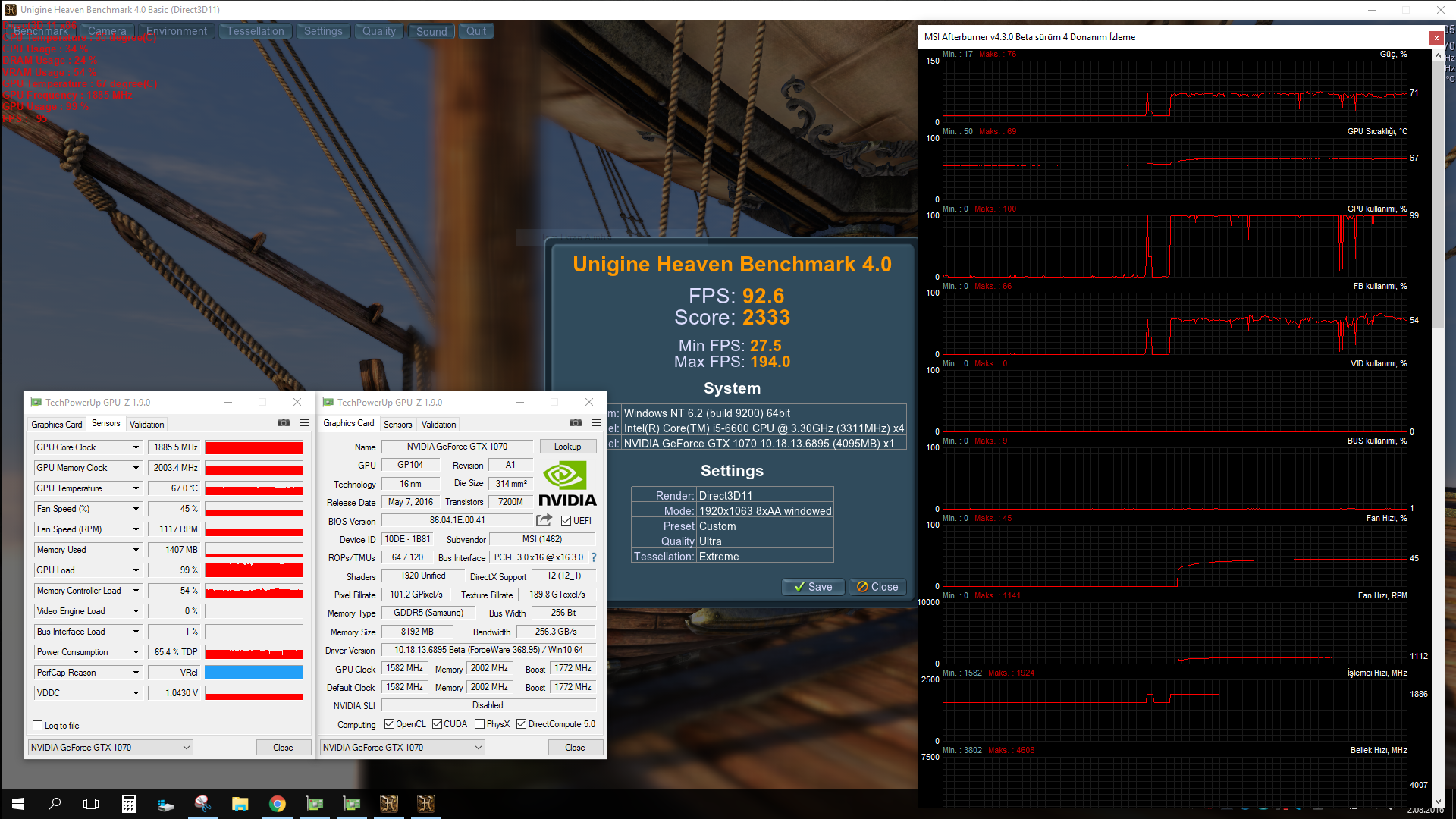Viewport: 1456px width, 819px height.
Task: Open the Heaven Environment menu
Action: tap(177, 31)
